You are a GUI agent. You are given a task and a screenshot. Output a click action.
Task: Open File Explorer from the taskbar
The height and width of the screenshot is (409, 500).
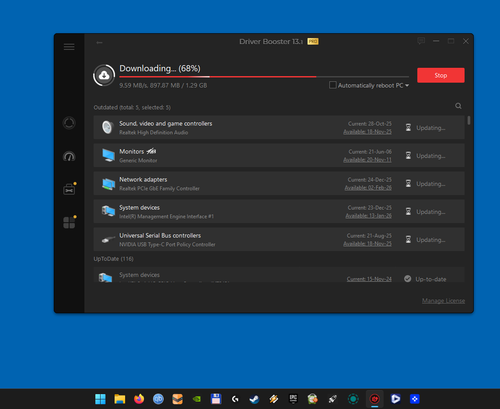pyautogui.click(x=120, y=399)
